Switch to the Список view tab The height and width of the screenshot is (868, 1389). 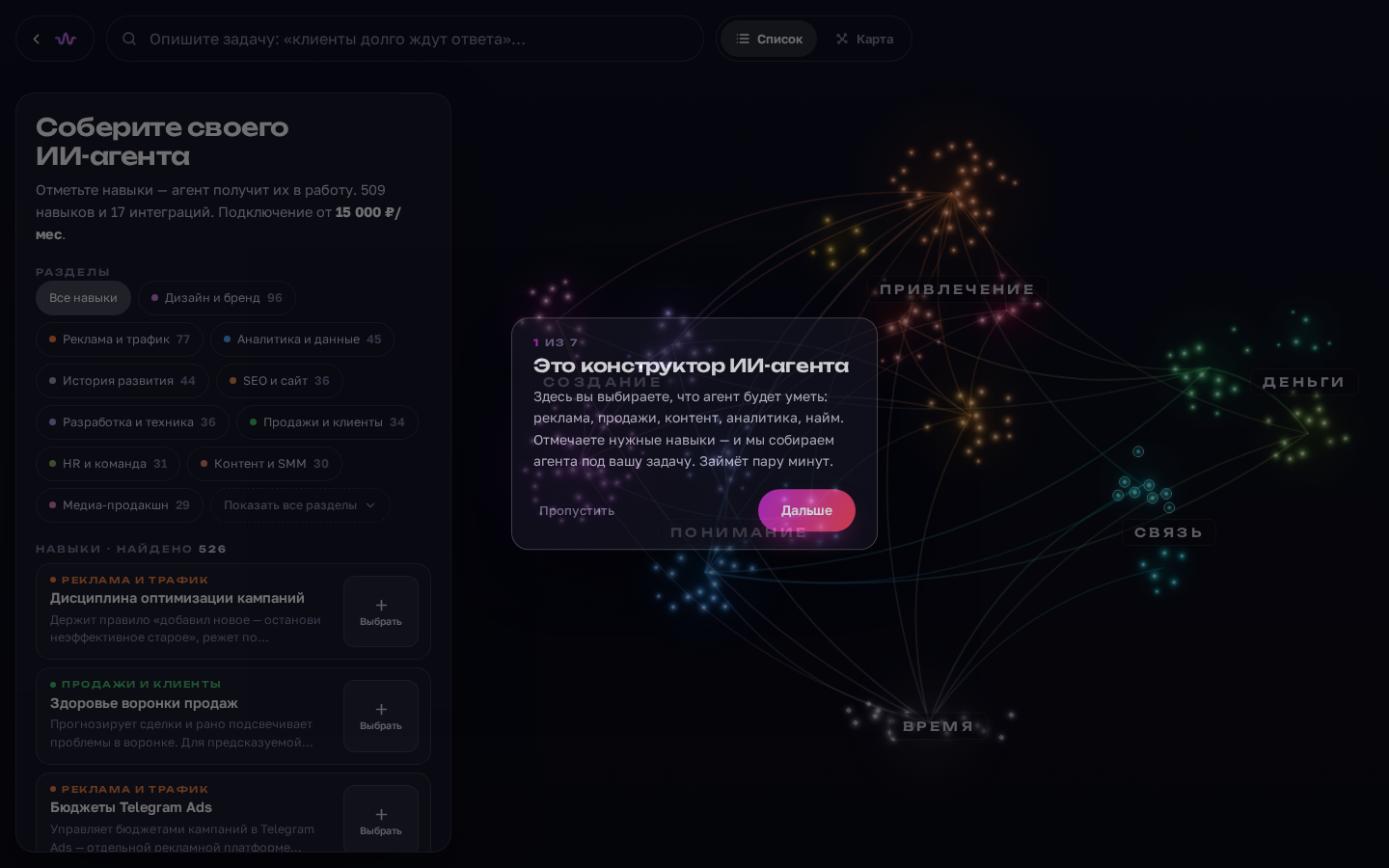769,39
